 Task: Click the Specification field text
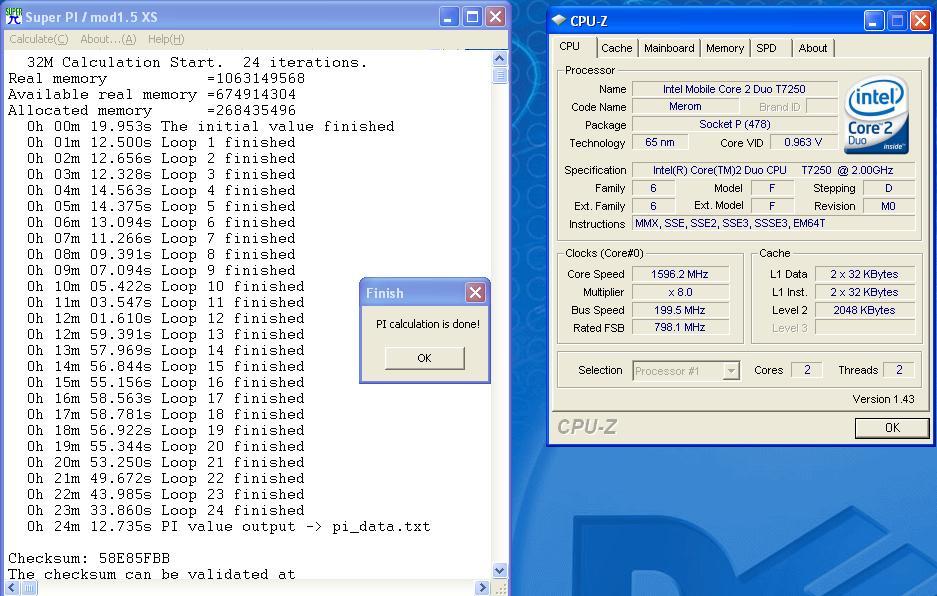[773, 170]
